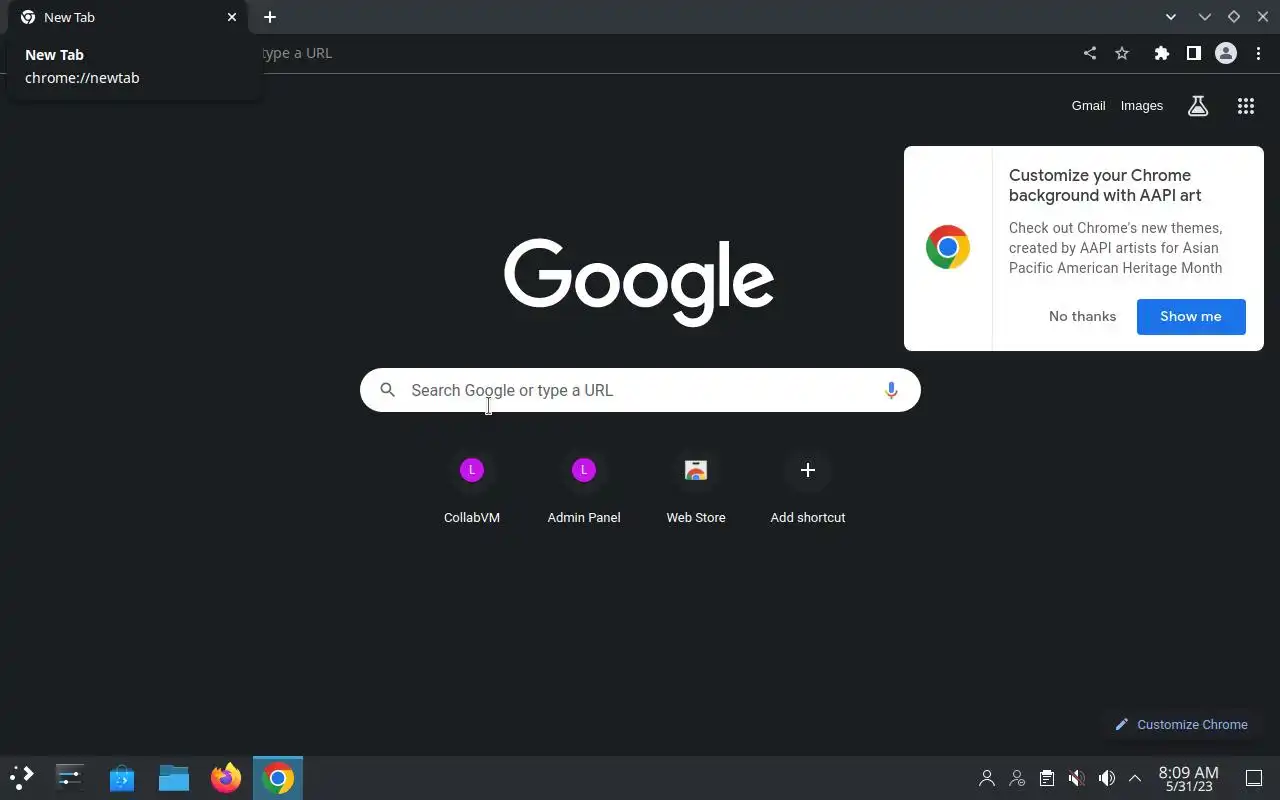Start voice search with microphone

891,390
